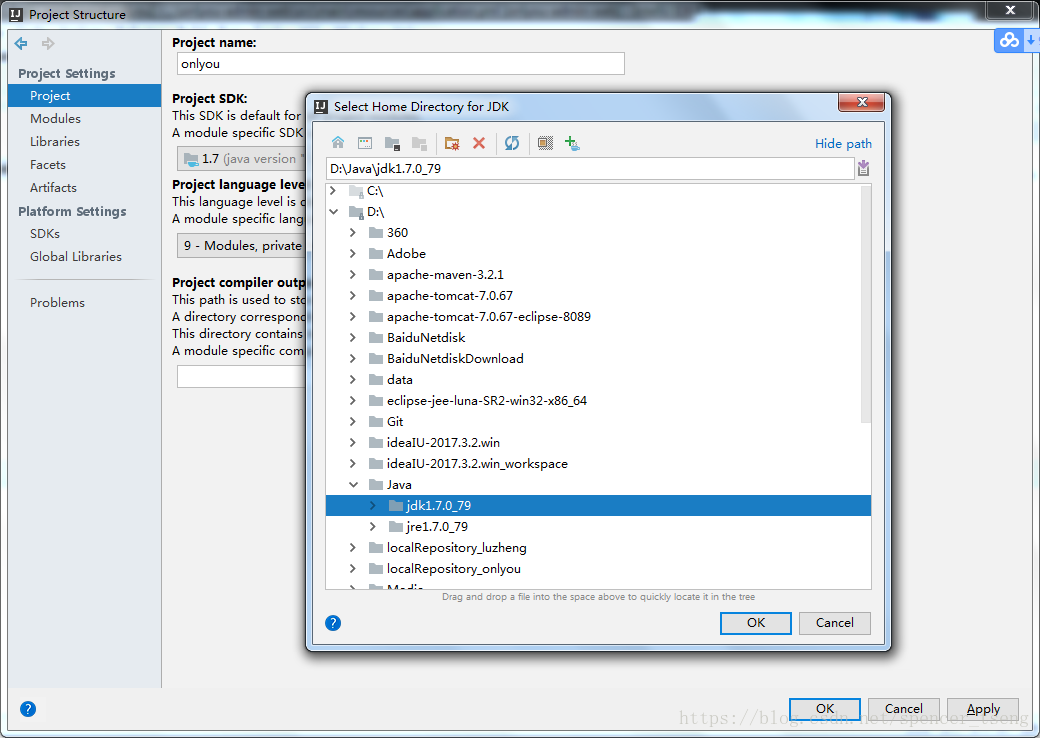Click OK in Project Structure window

coord(824,709)
